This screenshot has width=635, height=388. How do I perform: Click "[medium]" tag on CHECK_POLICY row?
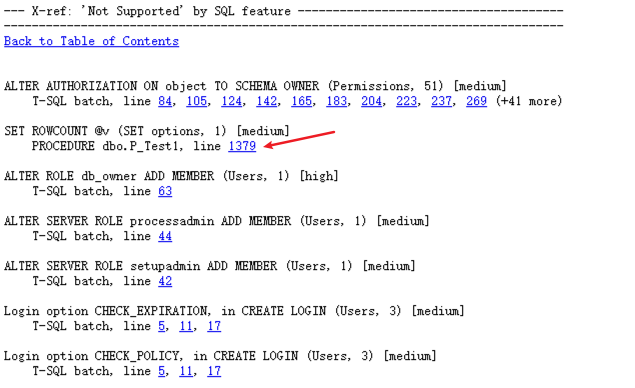click(x=410, y=356)
